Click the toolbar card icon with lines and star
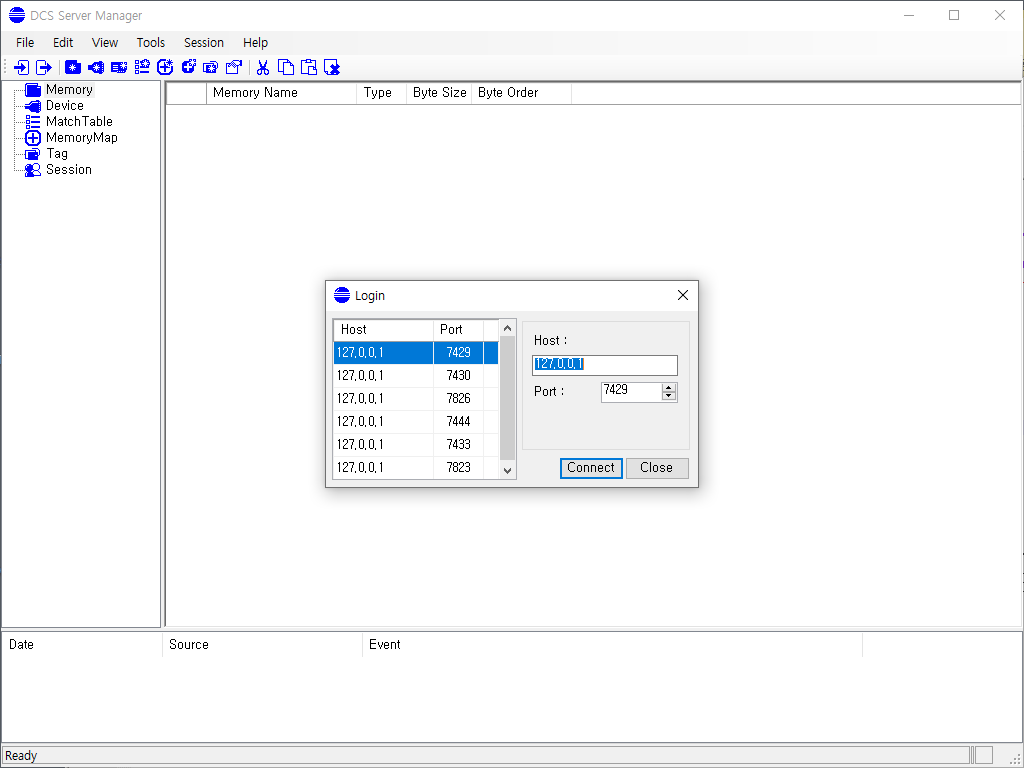The height and width of the screenshot is (768, 1024). (x=119, y=67)
